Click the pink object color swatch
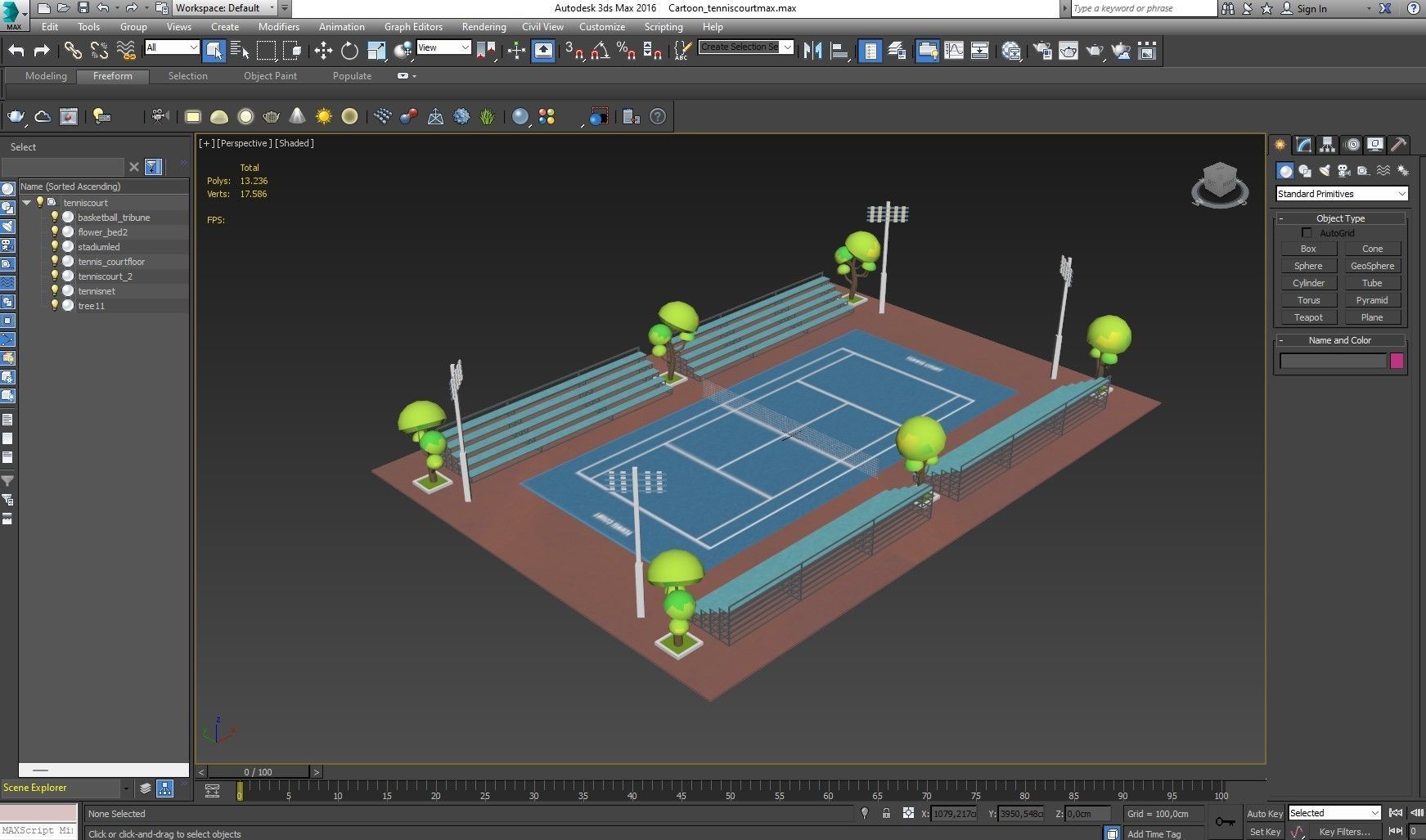This screenshot has width=1426, height=840. tap(1397, 361)
